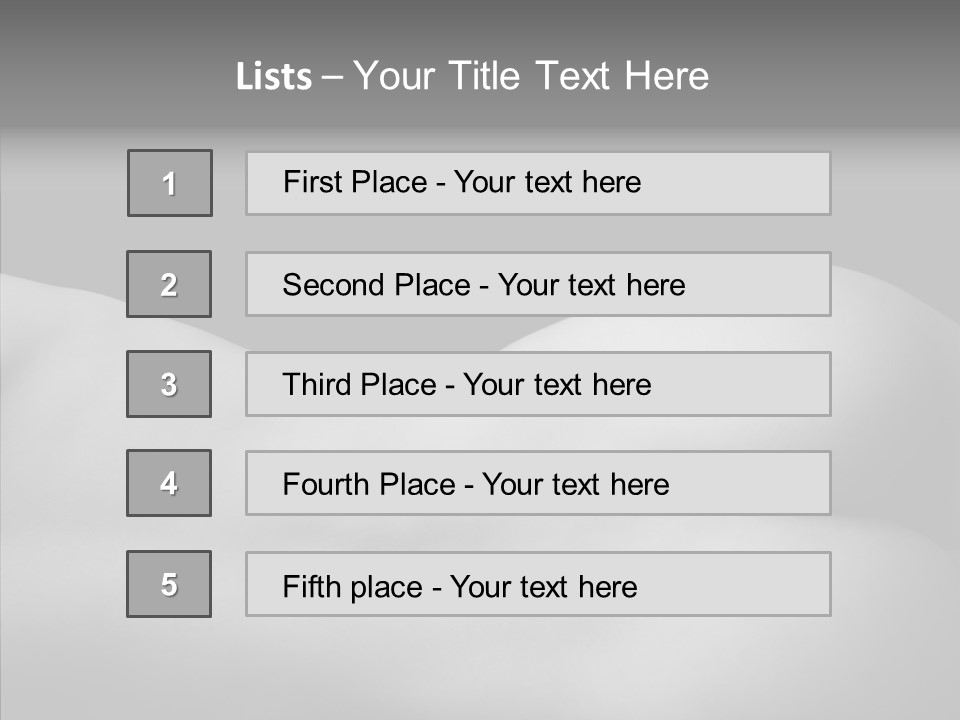Click the bold word "Lists" in the title

point(274,77)
